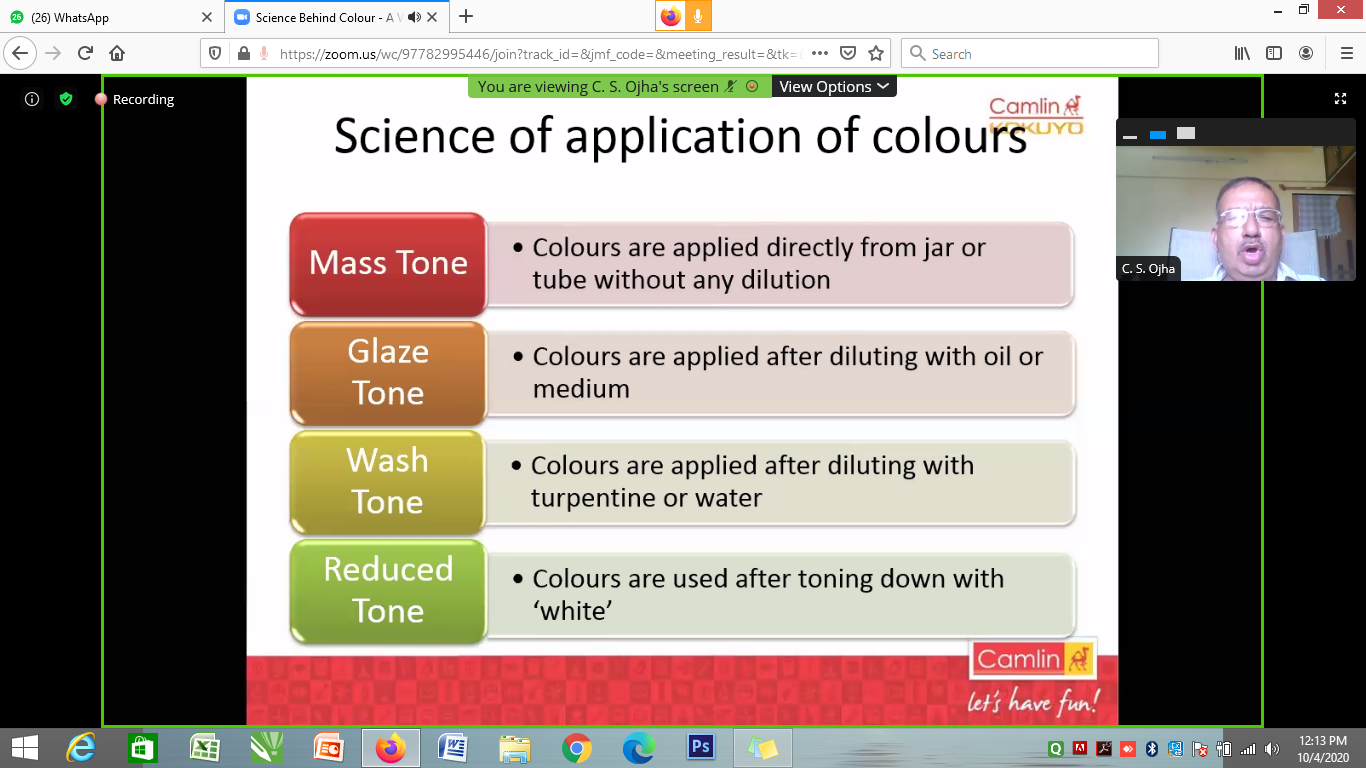Screen dimensions: 1366x768
Task: Toggle the Firefox sidebar view
Action: coord(1274,54)
